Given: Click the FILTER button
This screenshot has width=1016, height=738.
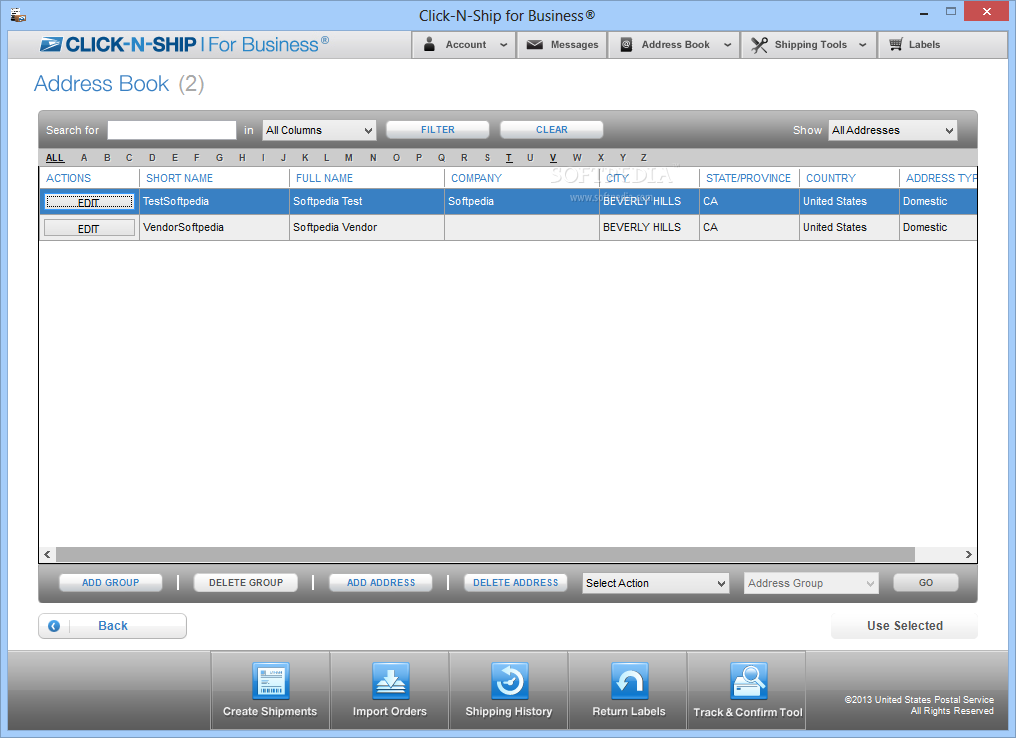Looking at the screenshot, I should click(437, 130).
